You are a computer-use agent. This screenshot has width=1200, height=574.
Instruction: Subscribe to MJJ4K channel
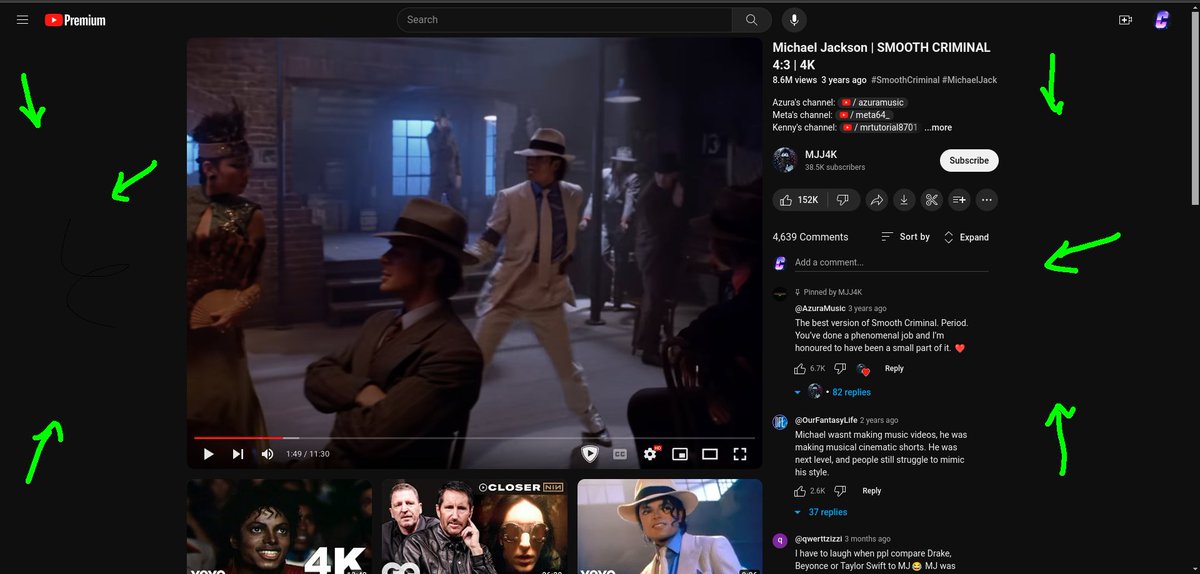pos(969,160)
